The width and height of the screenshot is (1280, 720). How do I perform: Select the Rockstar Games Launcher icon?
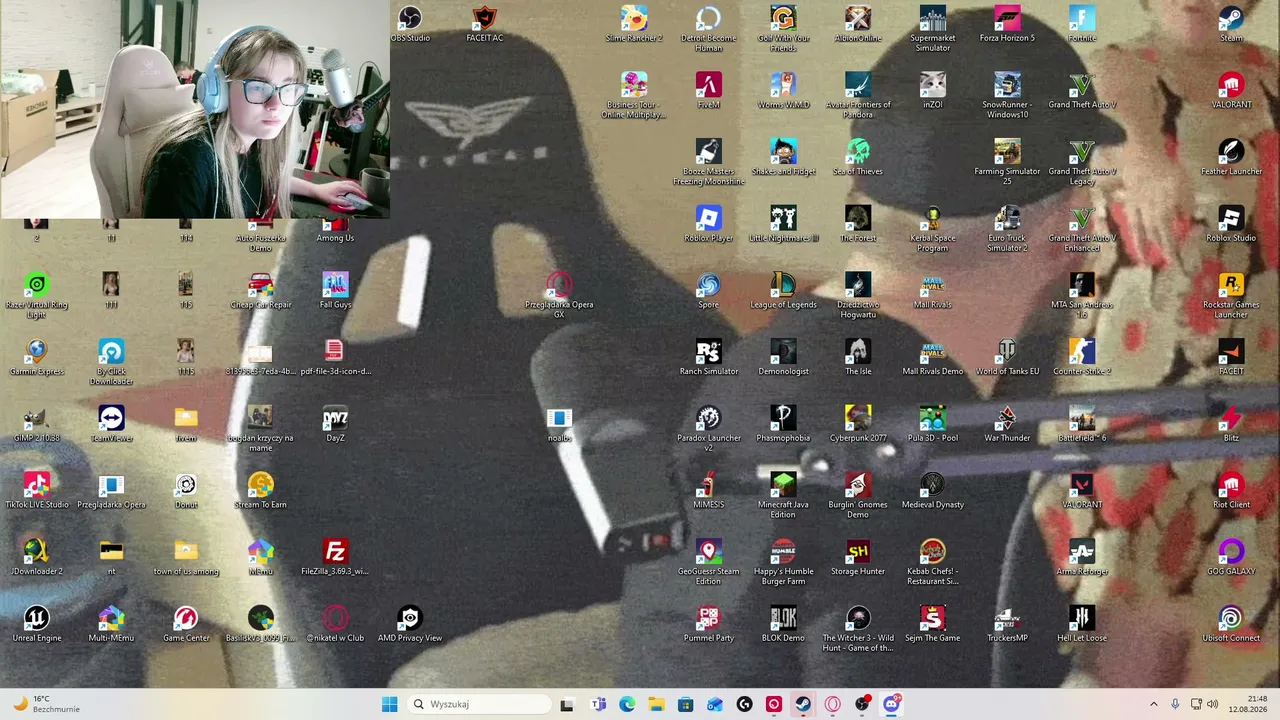(1231, 296)
